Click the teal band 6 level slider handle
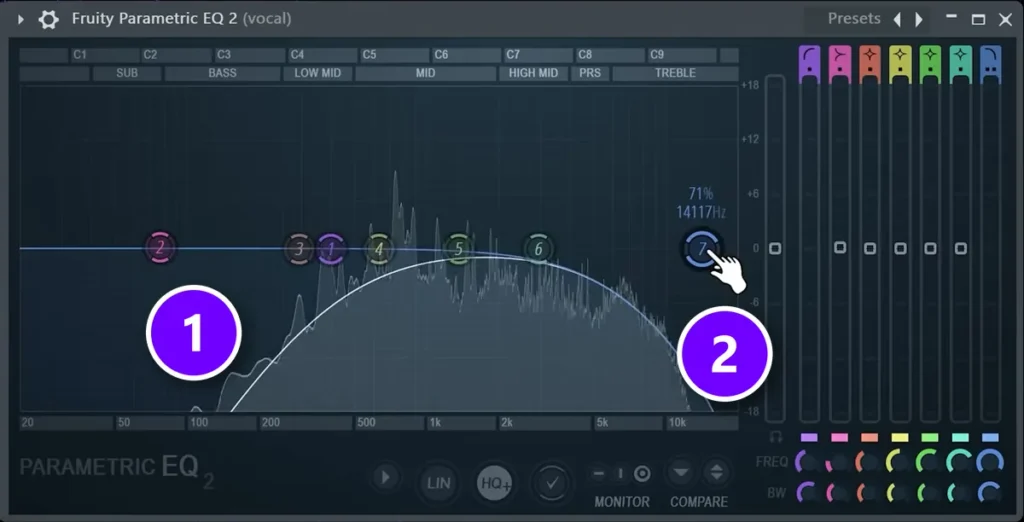Image resolution: width=1024 pixels, height=522 pixels. tap(961, 248)
